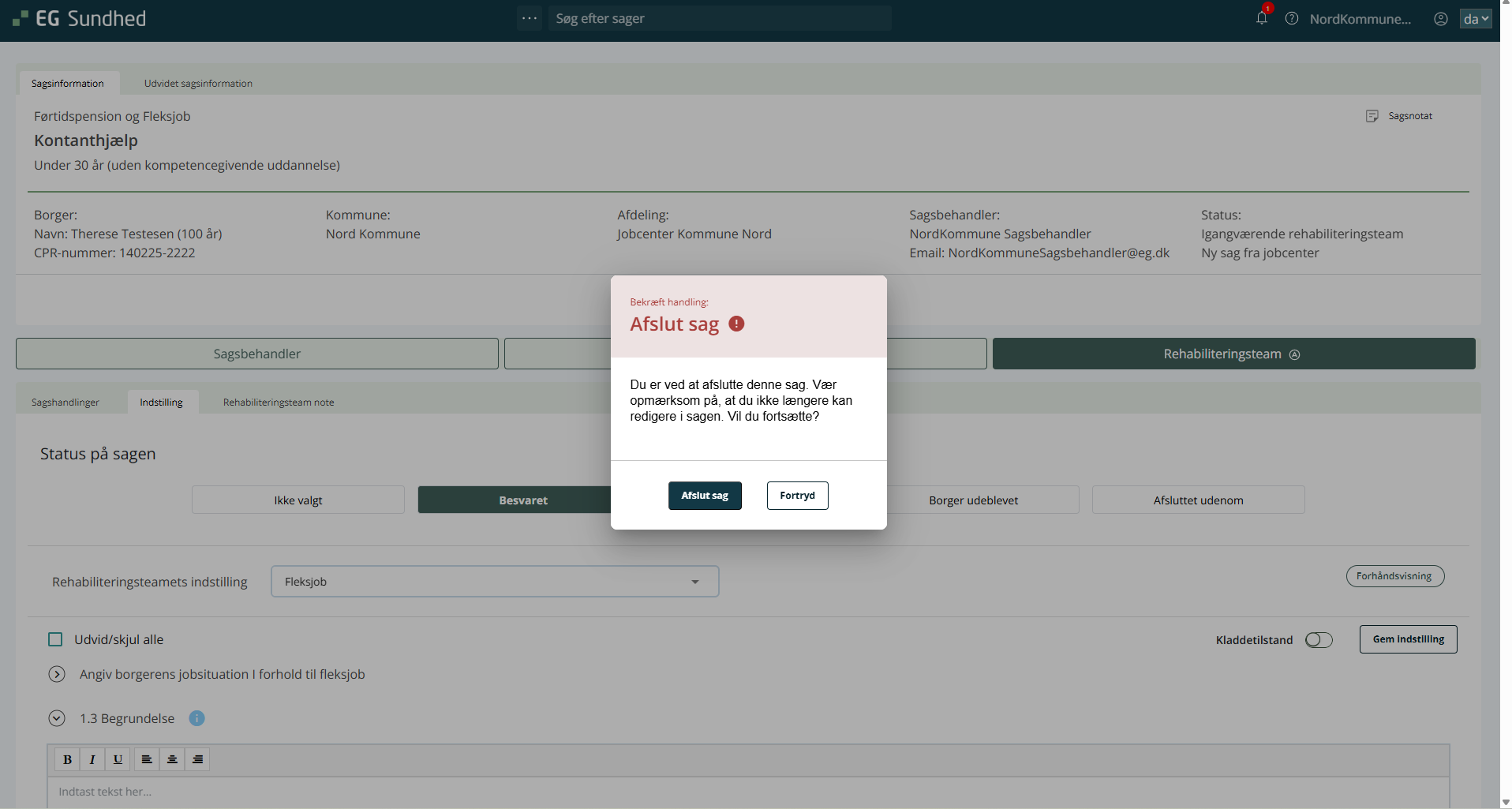Screen dimensions: 1512x809
Task: Click the info icon next to Begrundelse
Action: (x=196, y=718)
